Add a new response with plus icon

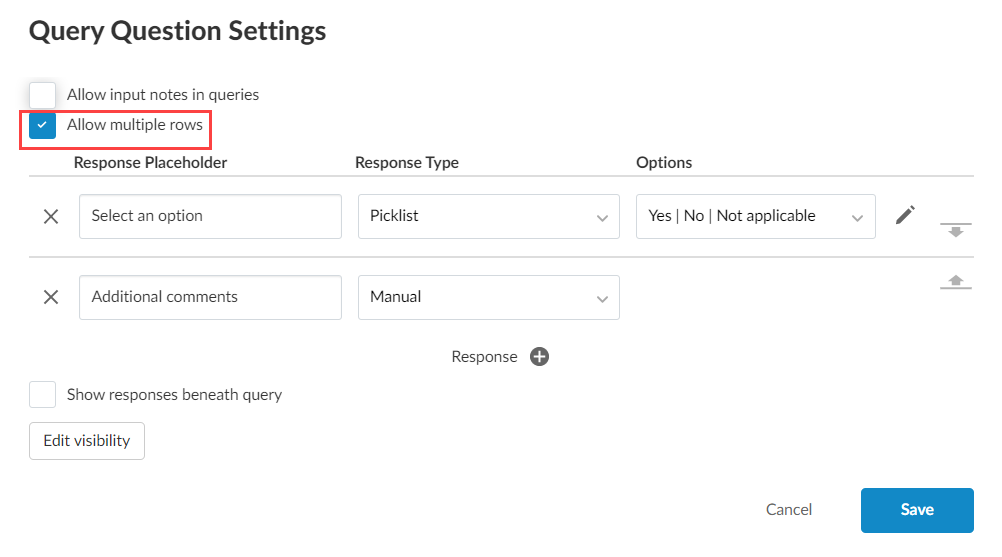pos(539,357)
